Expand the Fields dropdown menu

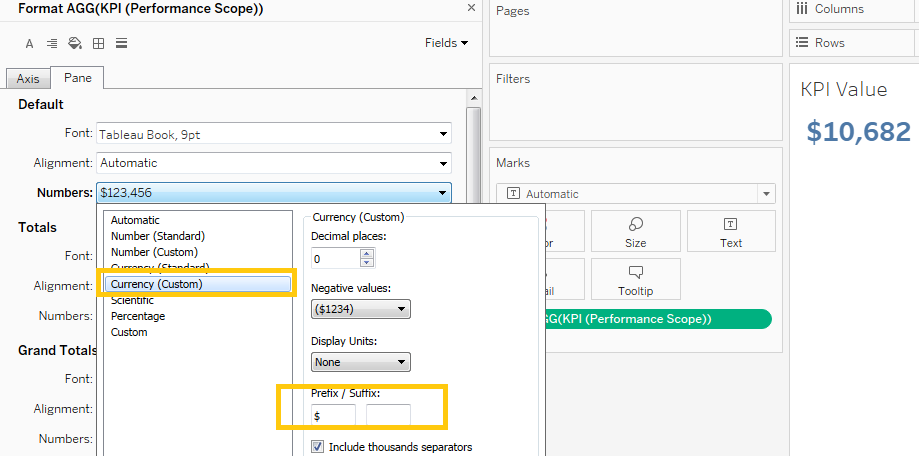point(446,43)
